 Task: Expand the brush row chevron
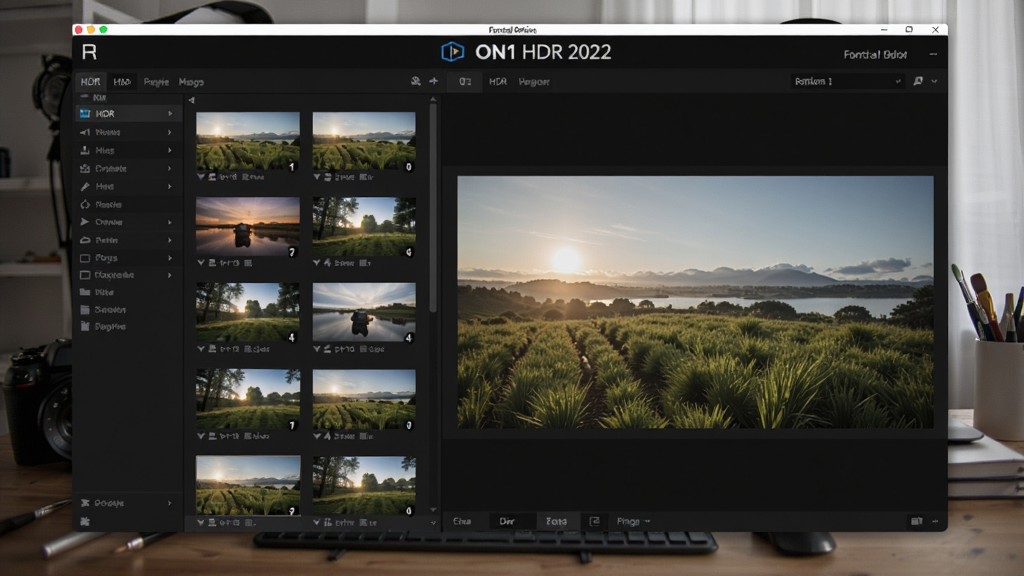(170, 186)
